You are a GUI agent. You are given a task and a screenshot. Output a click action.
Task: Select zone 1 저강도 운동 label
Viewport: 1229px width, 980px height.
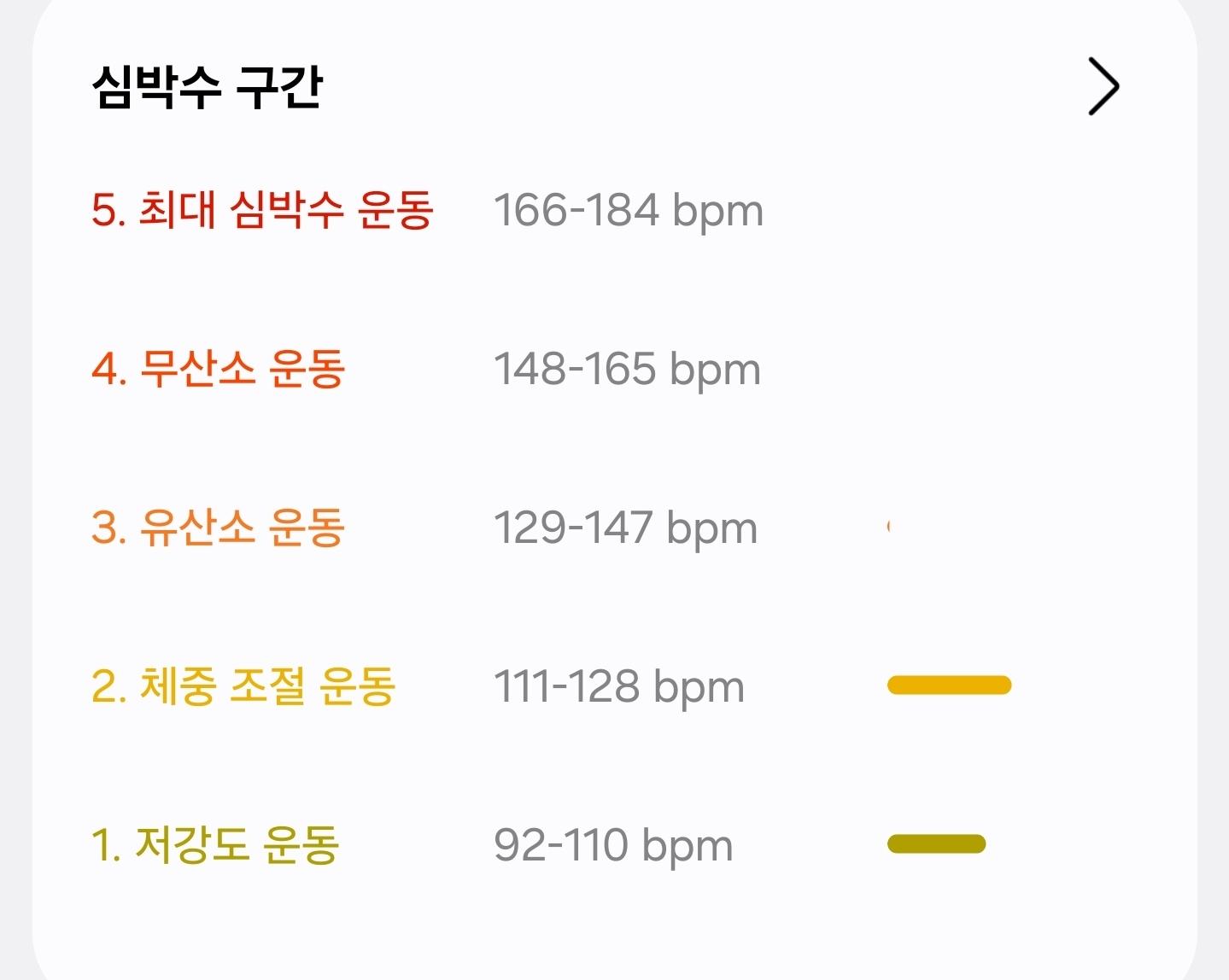click(x=214, y=844)
